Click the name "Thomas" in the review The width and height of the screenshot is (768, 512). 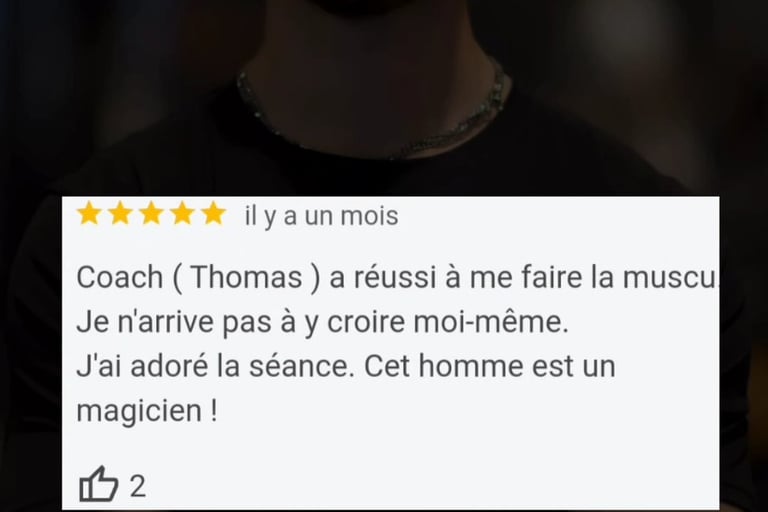coord(246,277)
